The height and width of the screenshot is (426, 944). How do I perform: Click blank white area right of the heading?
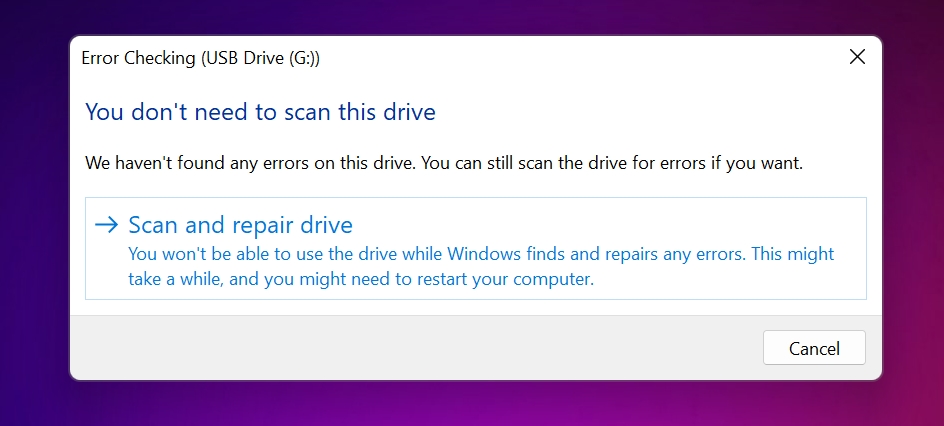[x=650, y=111]
